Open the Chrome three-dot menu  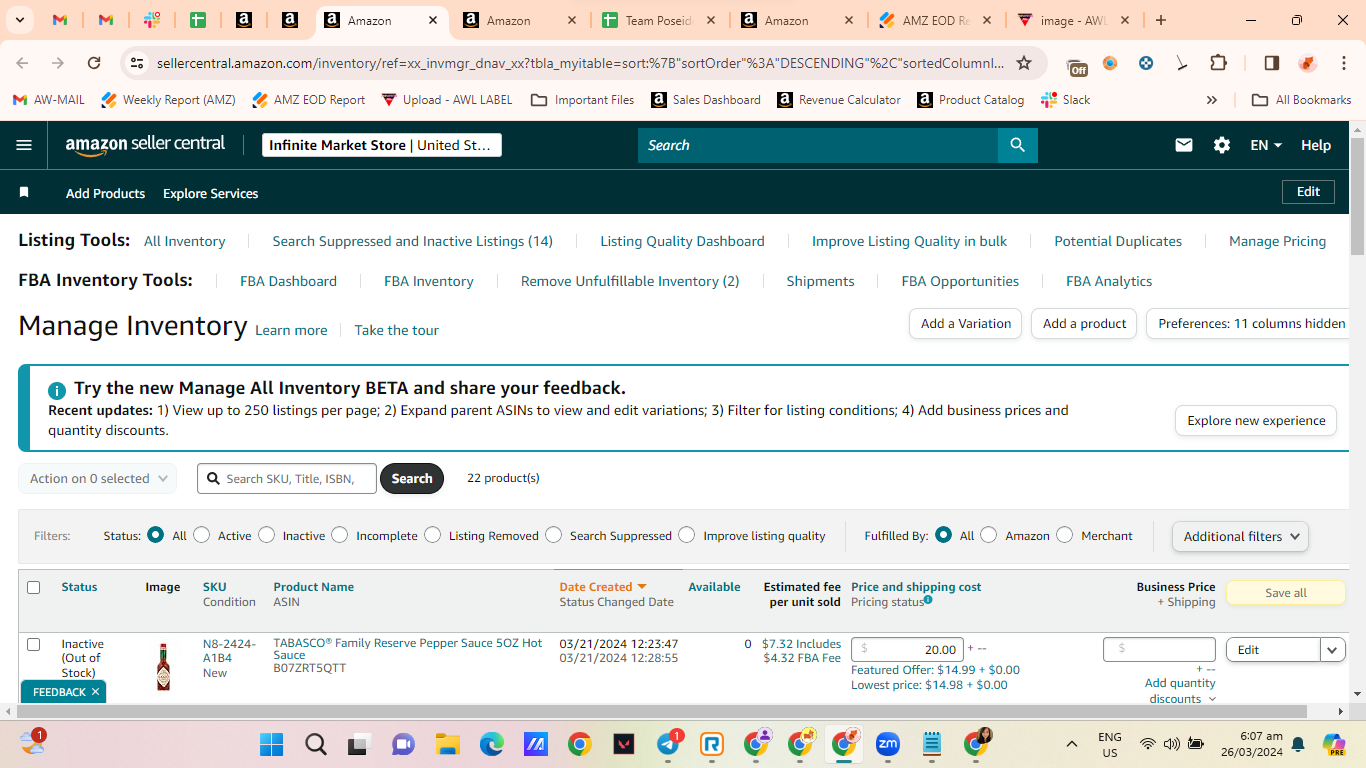coord(1344,63)
